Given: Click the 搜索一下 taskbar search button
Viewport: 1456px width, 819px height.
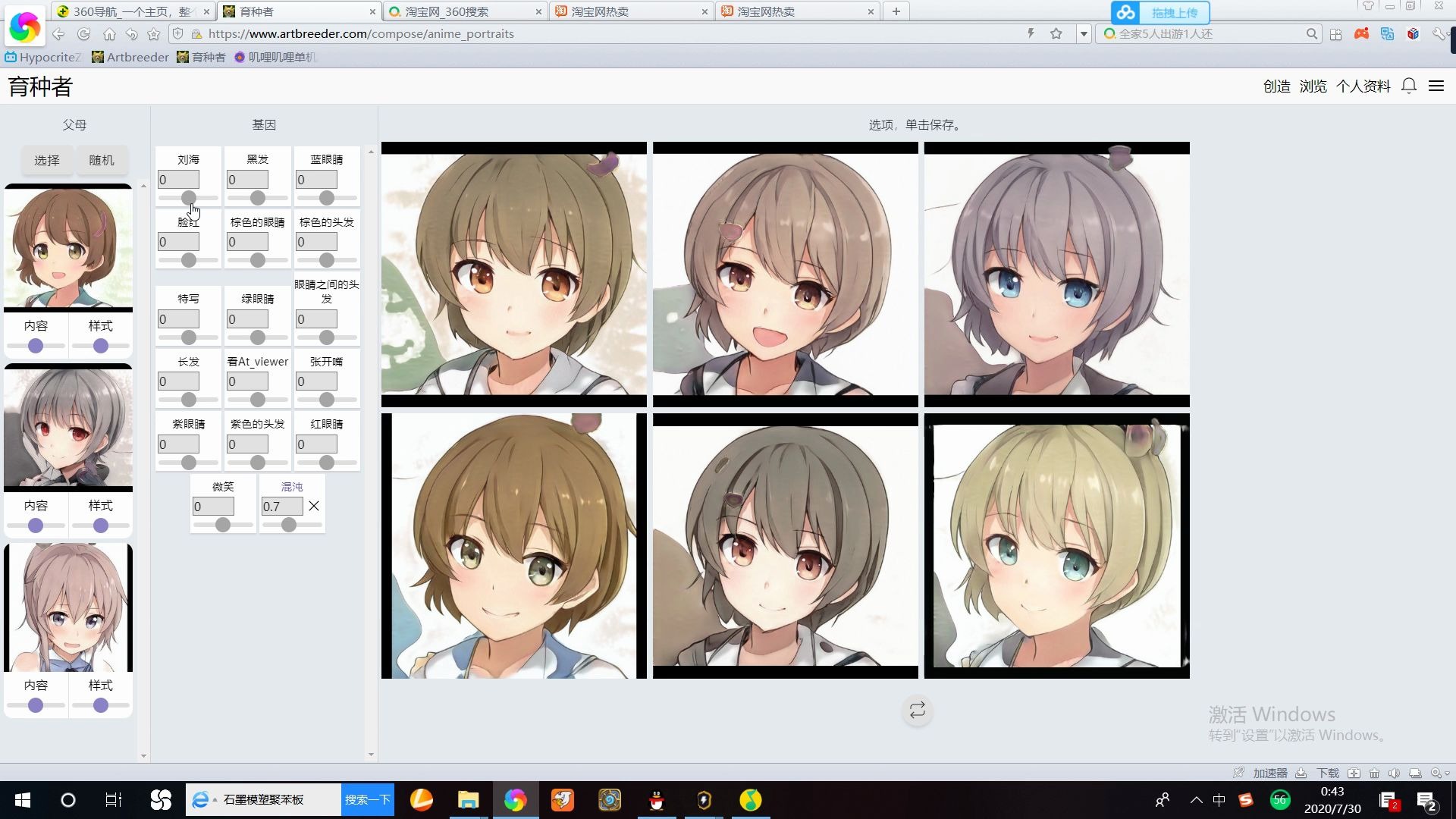Looking at the screenshot, I should pyautogui.click(x=368, y=800).
